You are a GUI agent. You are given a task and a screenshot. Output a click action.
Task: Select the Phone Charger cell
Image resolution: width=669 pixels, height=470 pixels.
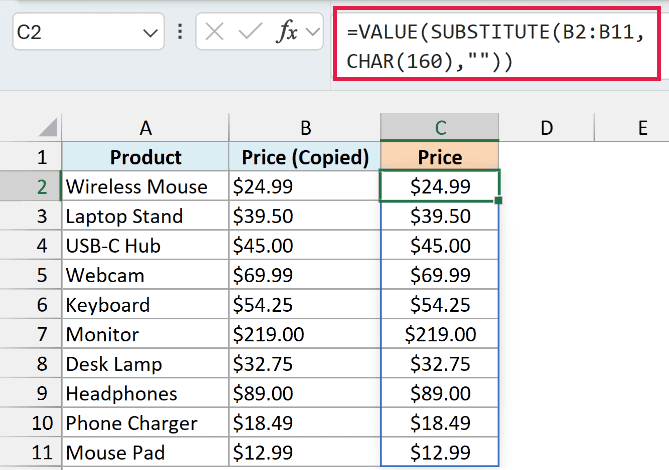(x=145, y=423)
